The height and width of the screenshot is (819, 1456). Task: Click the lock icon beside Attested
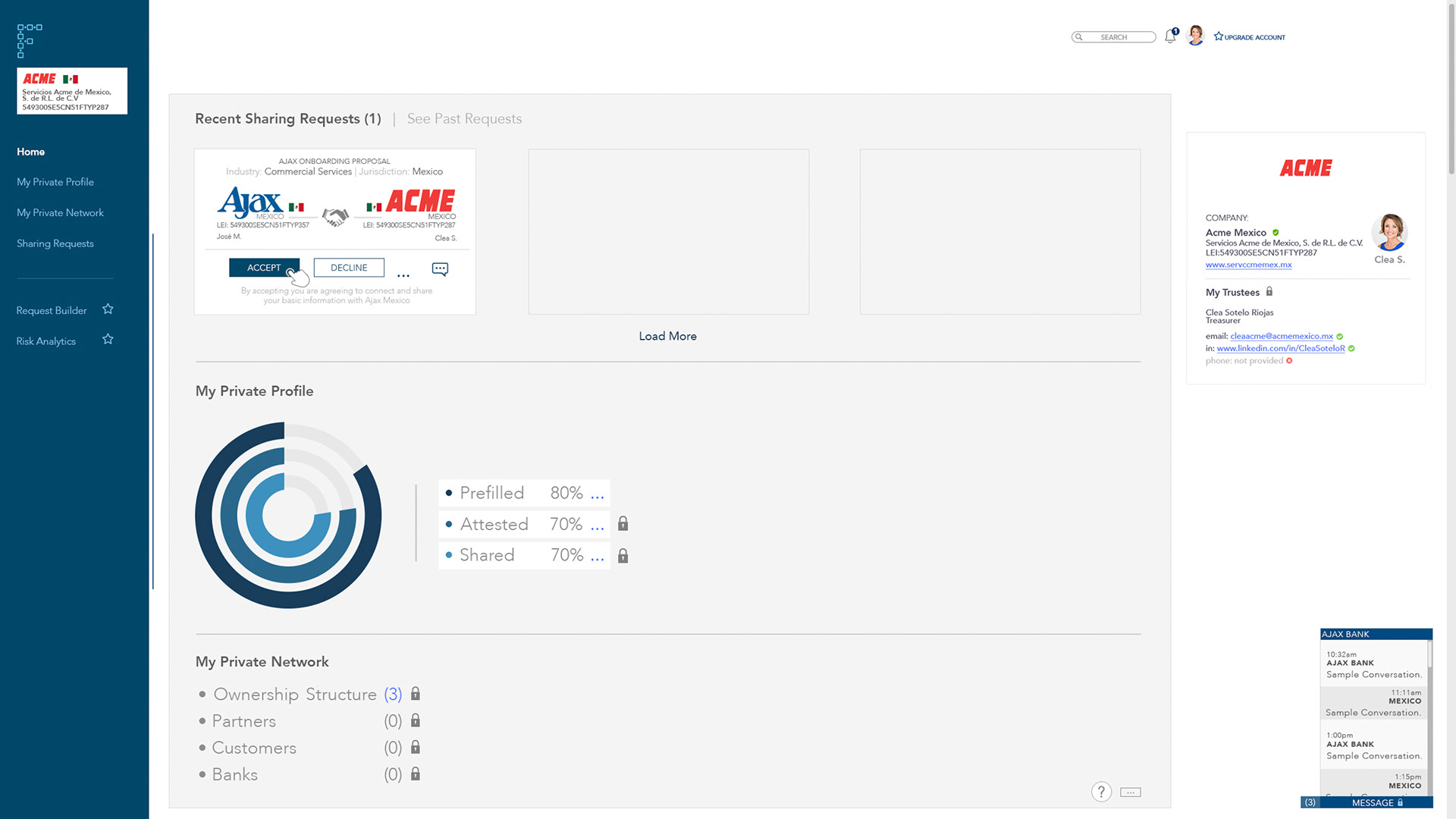[x=623, y=524]
